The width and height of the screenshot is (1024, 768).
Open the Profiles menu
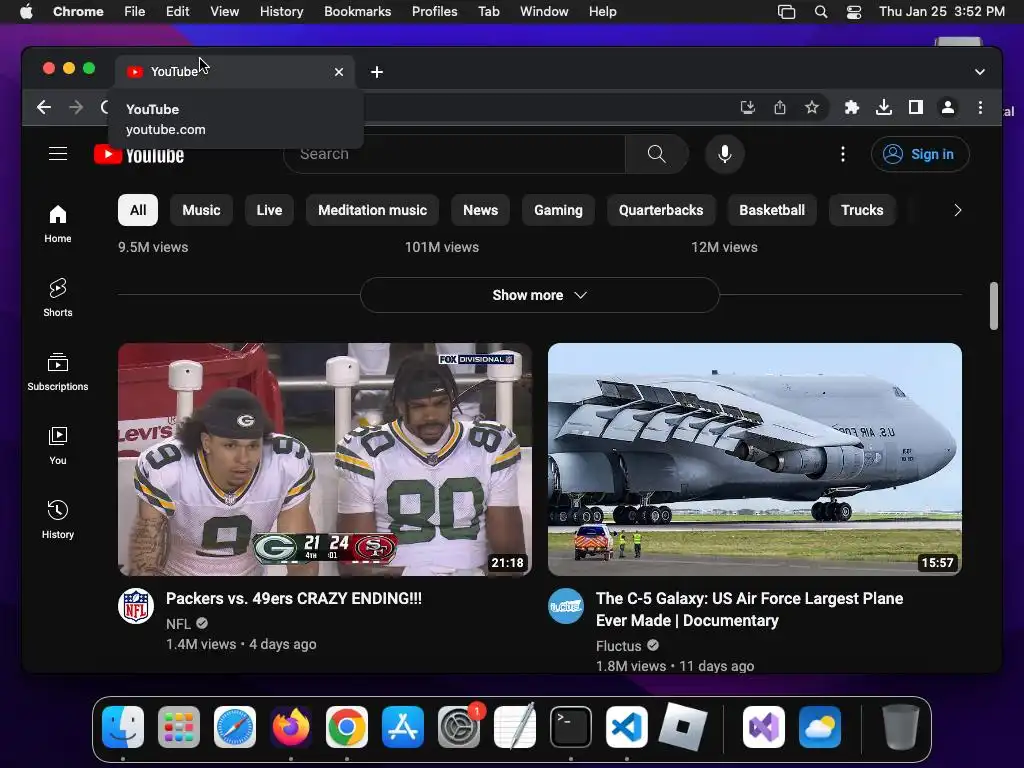pyautogui.click(x=434, y=12)
